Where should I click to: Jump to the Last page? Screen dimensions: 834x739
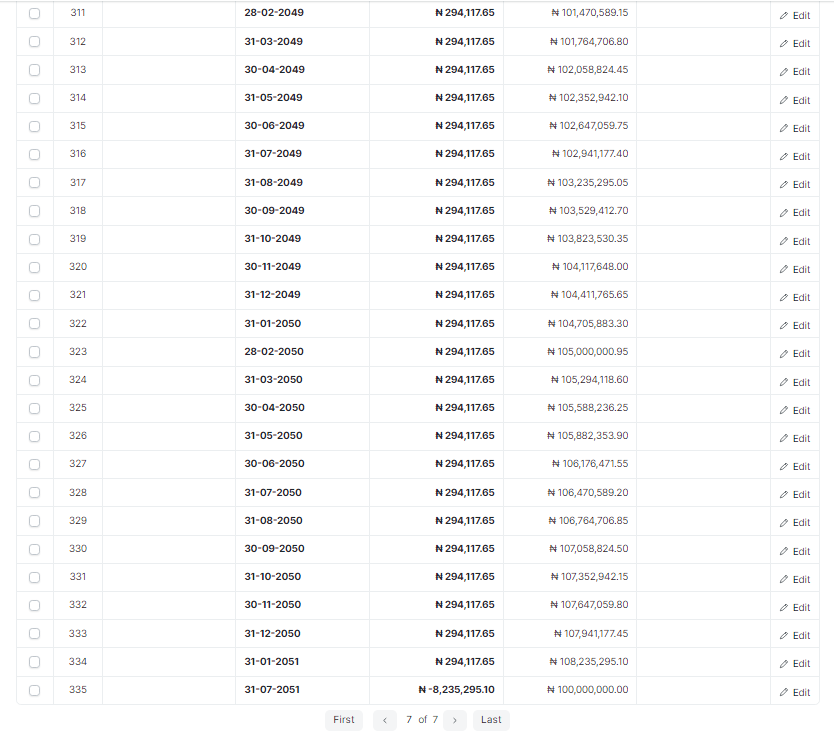pyautogui.click(x=491, y=720)
